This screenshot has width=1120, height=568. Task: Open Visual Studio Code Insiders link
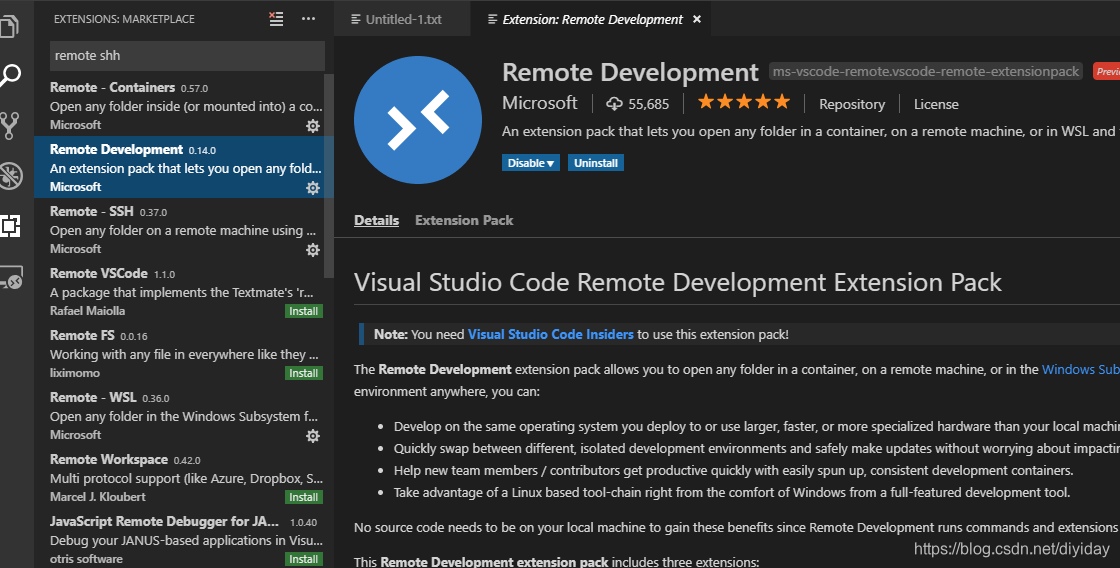[551, 334]
